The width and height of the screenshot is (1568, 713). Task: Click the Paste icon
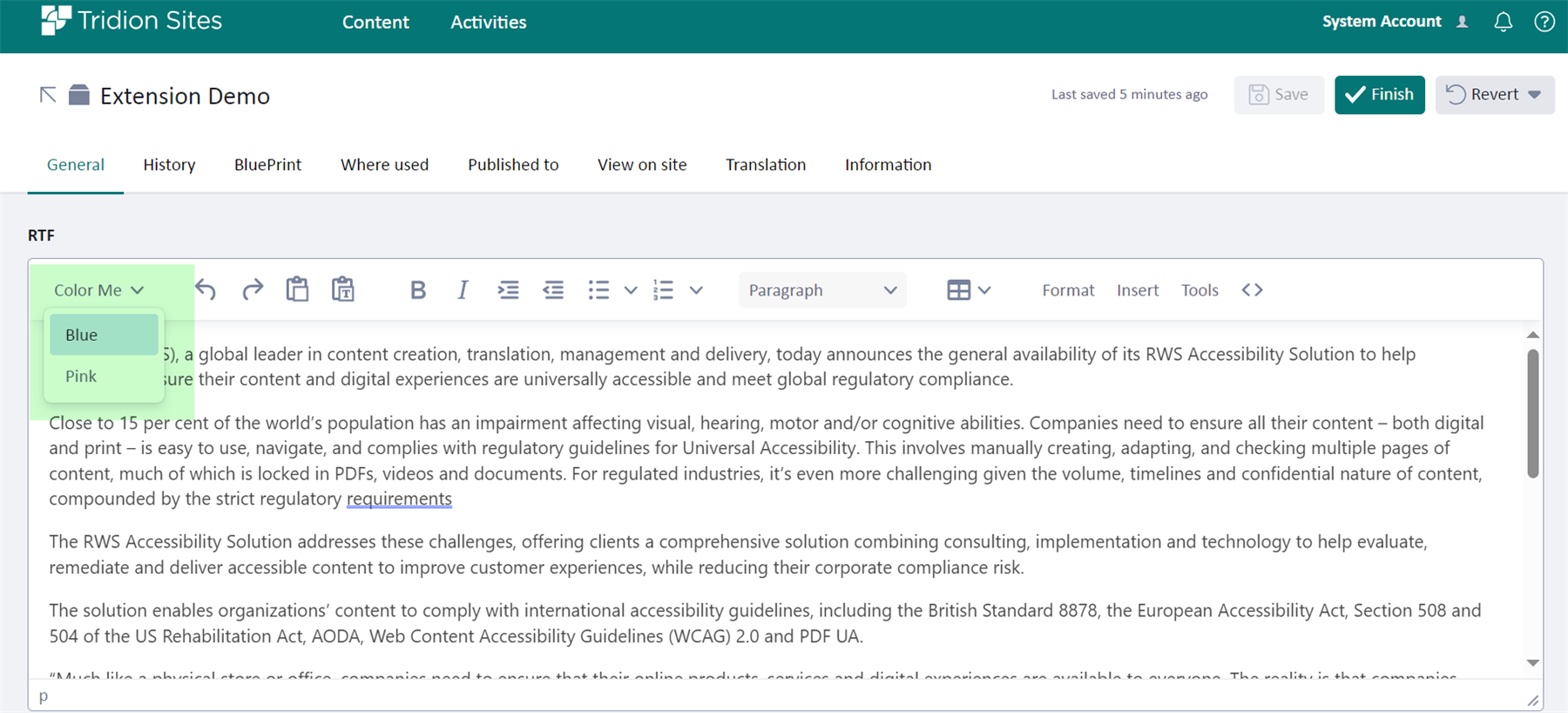[x=297, y=290]
